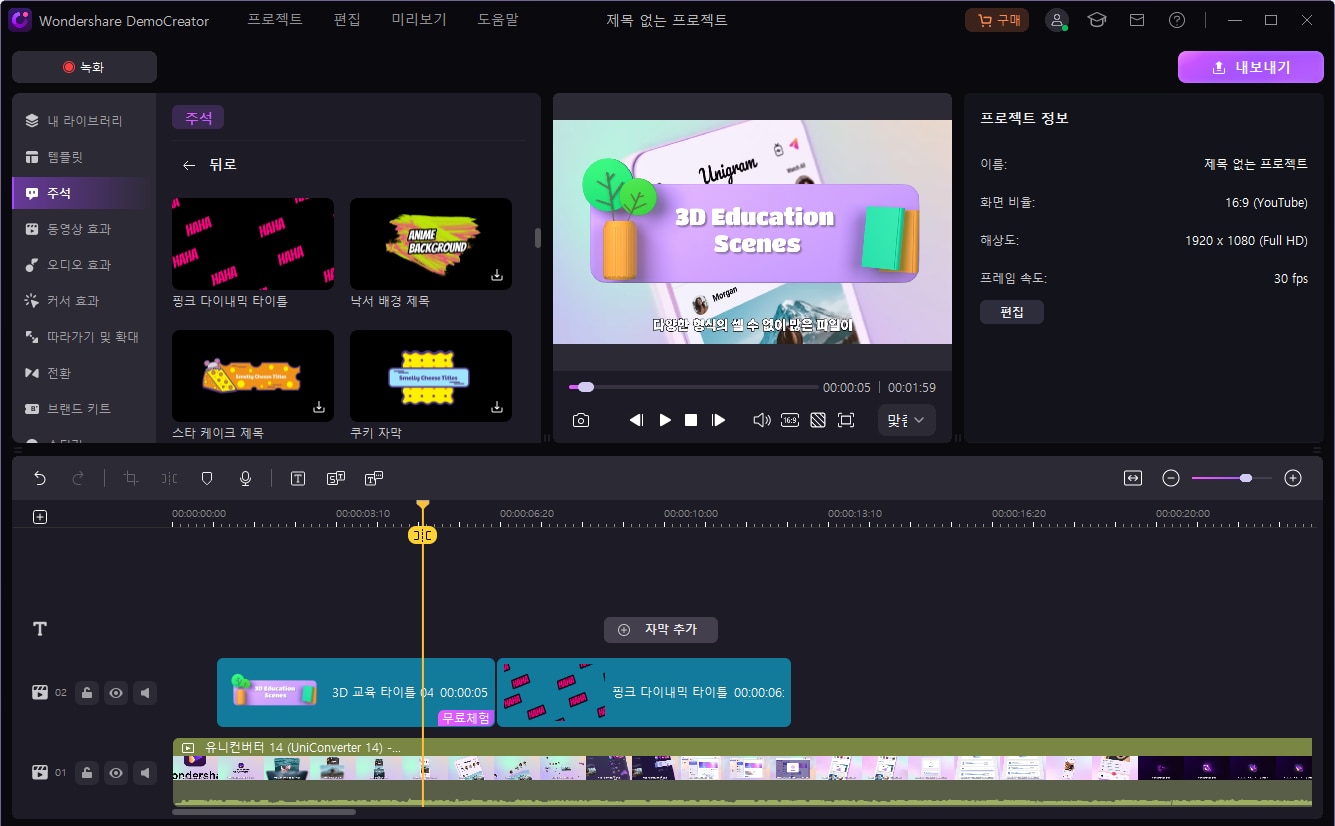Screen dimensions: 1335x826
Task: Select the 3D 교육 타이틀 04 clip
Action: (x=356, y=692)
